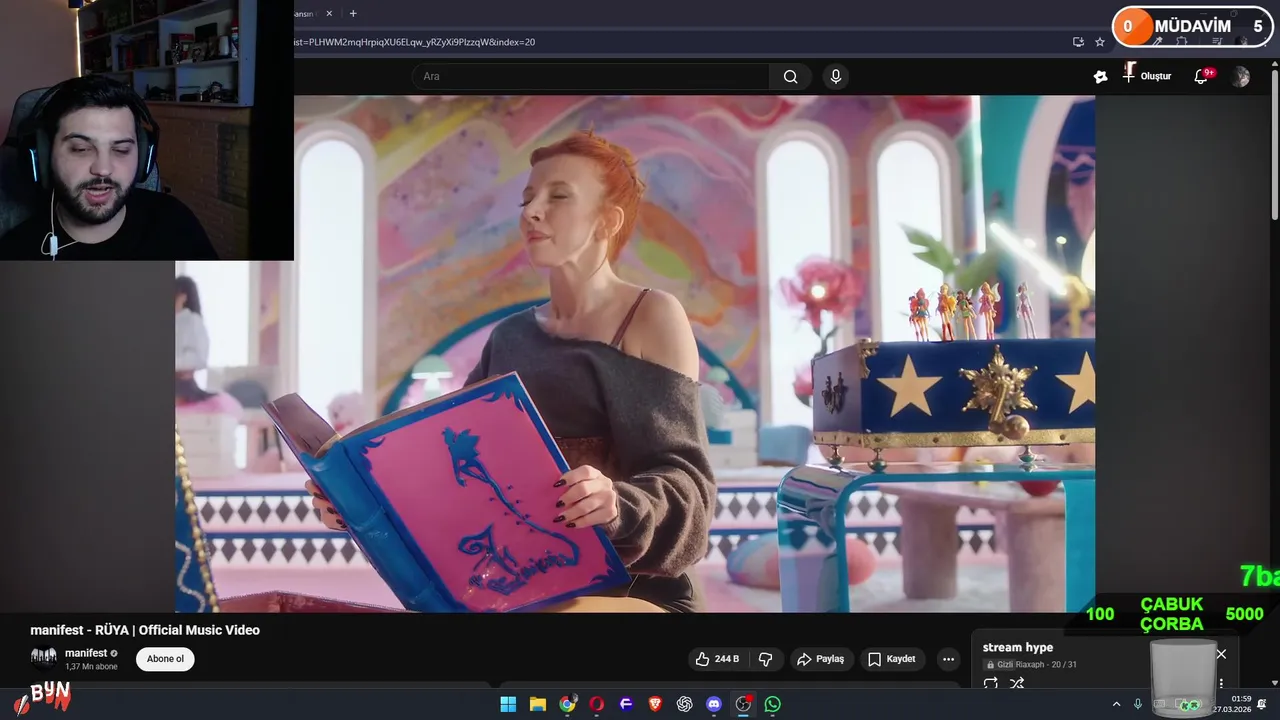Click the YouTube search magnifier button
Viewport: 1280px width, 720px height.
pos(790,76)
